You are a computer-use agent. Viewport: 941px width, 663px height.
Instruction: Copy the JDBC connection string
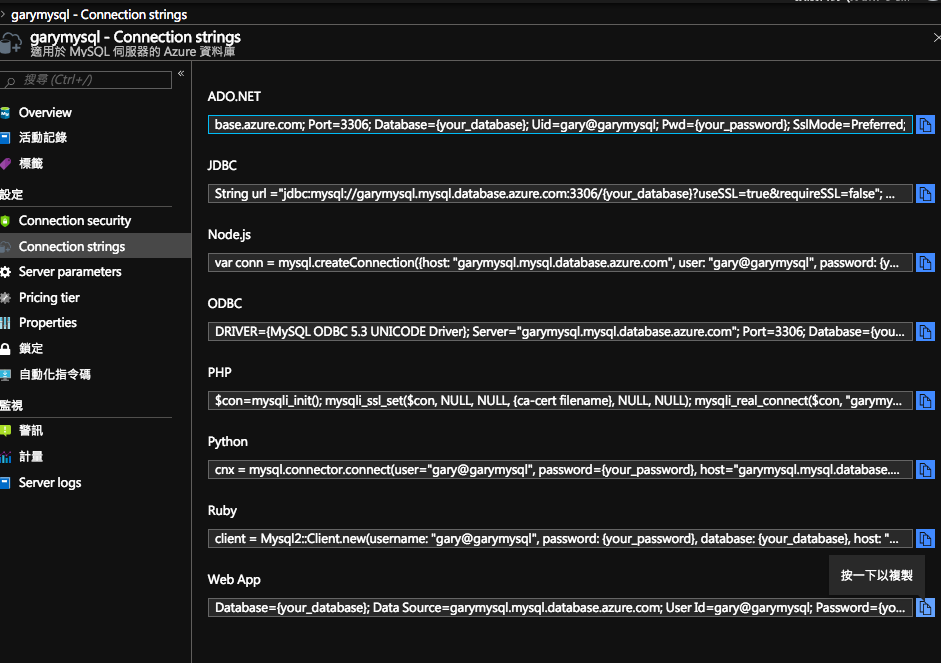(x=925, y=194)
